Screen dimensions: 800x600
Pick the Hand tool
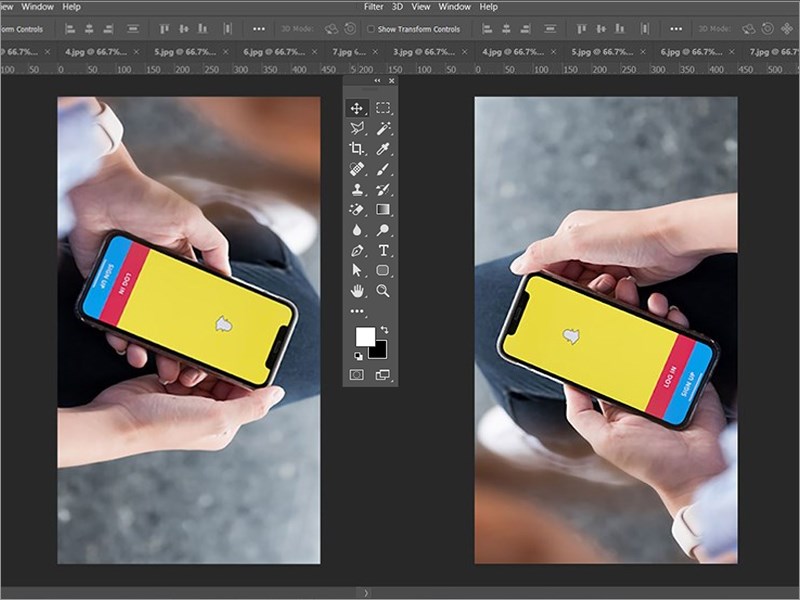click(x=357, y=291)
